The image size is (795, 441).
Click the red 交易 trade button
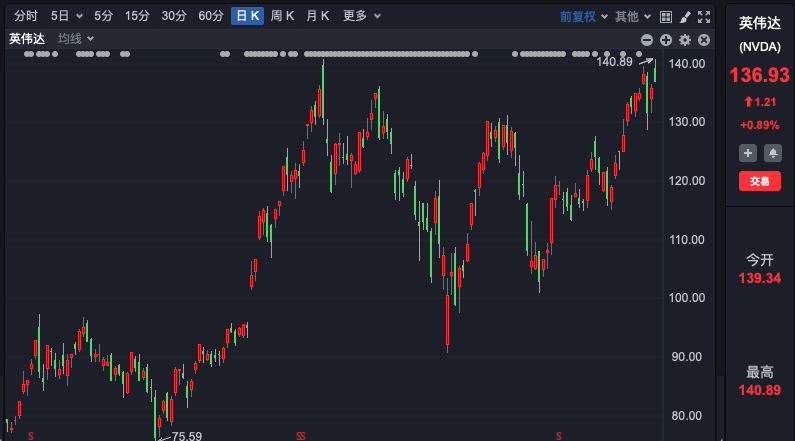pos(760,182)
